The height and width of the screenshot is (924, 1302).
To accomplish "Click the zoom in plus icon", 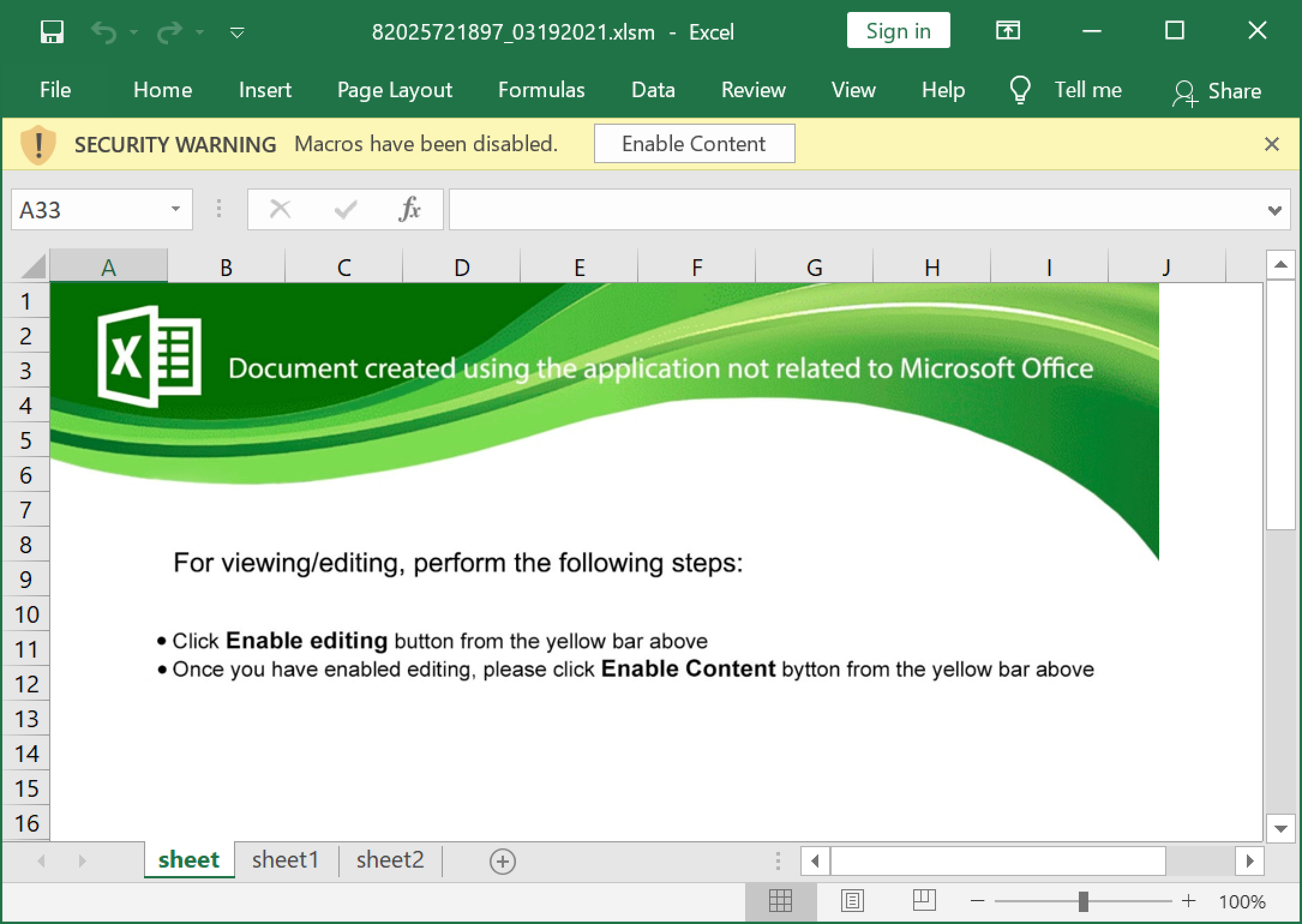I will [x=1189, y=901].
